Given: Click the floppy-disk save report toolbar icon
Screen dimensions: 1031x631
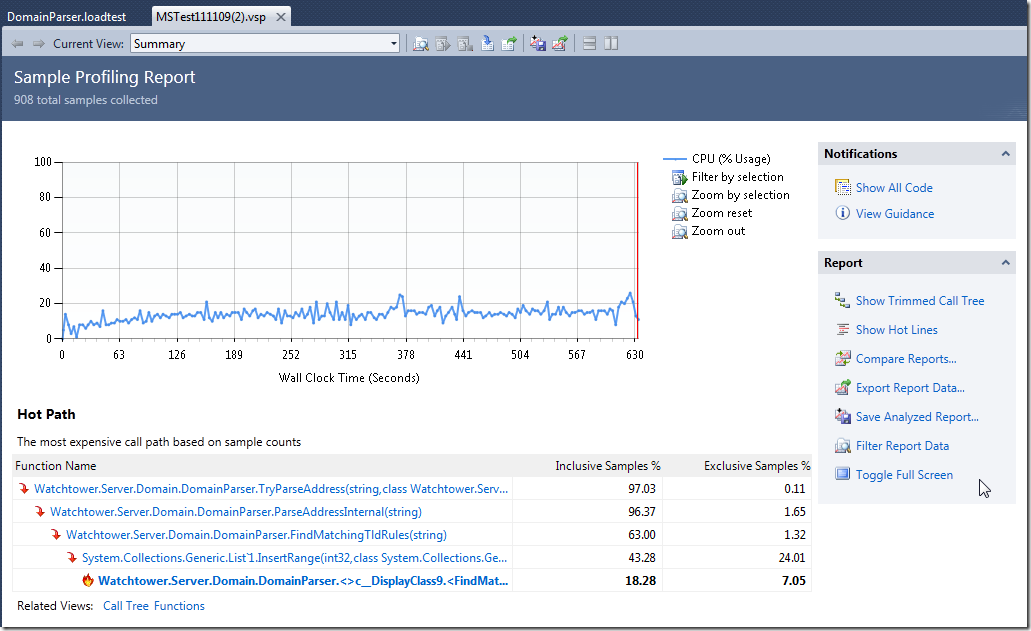Looking at the screenshot, I should 538,44.
